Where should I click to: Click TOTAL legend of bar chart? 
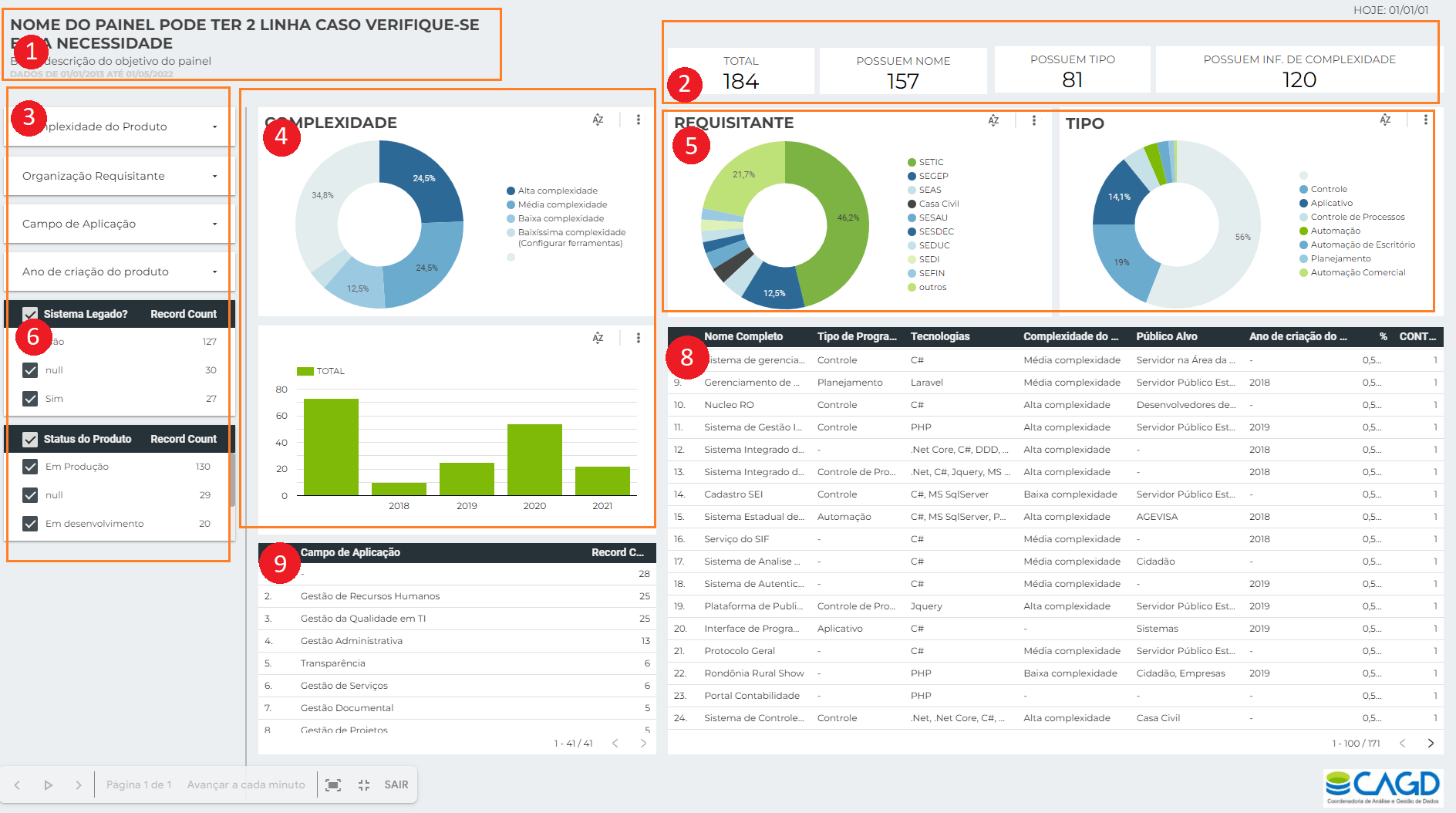tap(321, 371)
